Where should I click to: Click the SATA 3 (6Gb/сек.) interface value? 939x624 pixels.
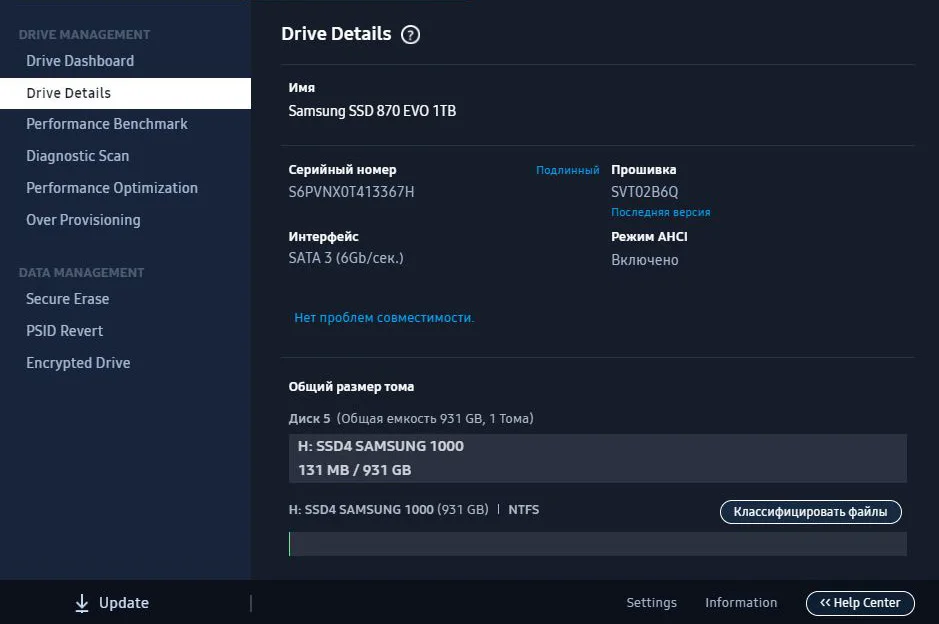(x=346, y=258)
